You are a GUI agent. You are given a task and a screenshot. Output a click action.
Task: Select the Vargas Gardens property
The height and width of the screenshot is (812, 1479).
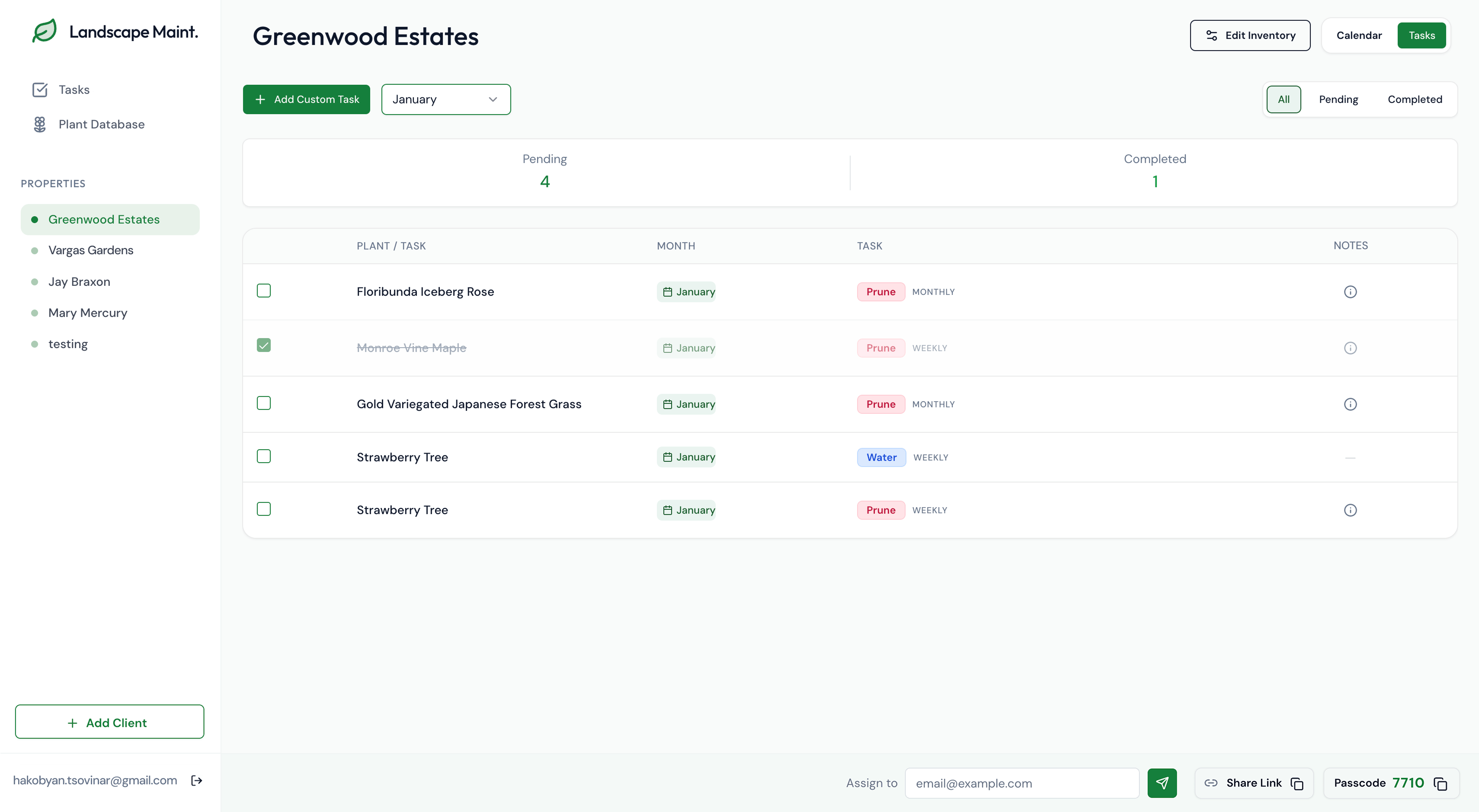click(91, 250)
